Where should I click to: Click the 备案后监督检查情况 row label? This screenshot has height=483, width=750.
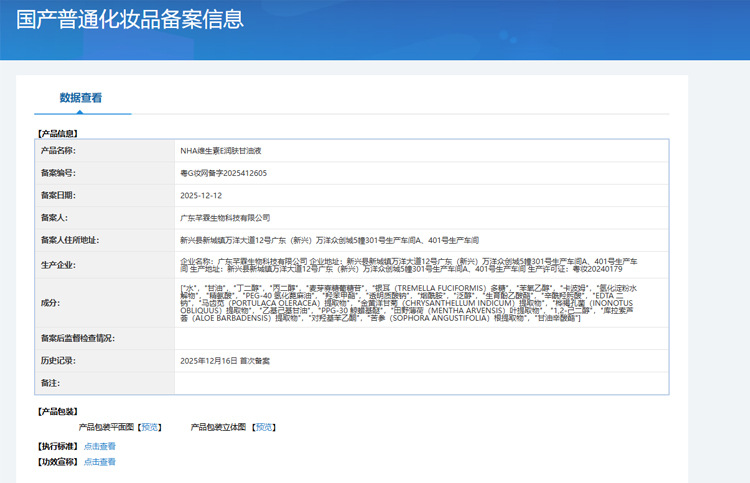tap(77, 339)
